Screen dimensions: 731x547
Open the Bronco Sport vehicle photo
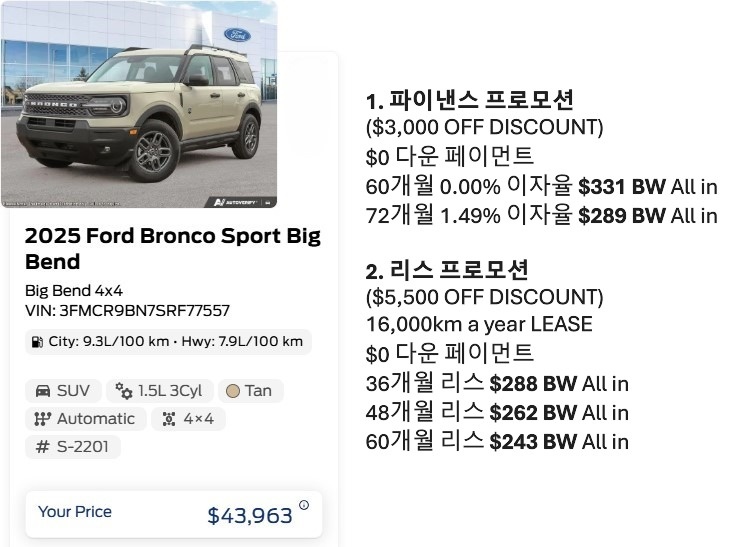(139, 105)
